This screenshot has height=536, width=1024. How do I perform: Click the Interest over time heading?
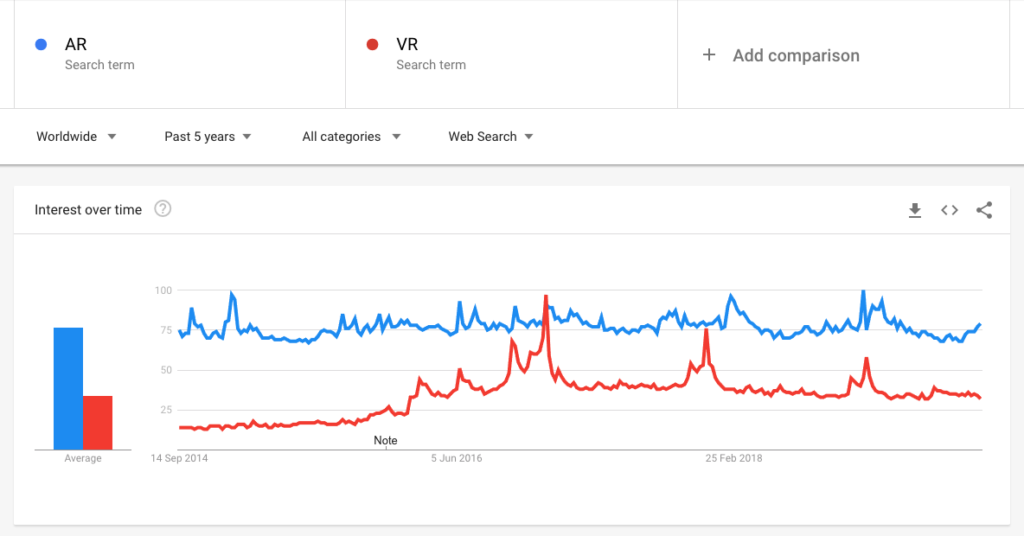click(x=88, y=210)
